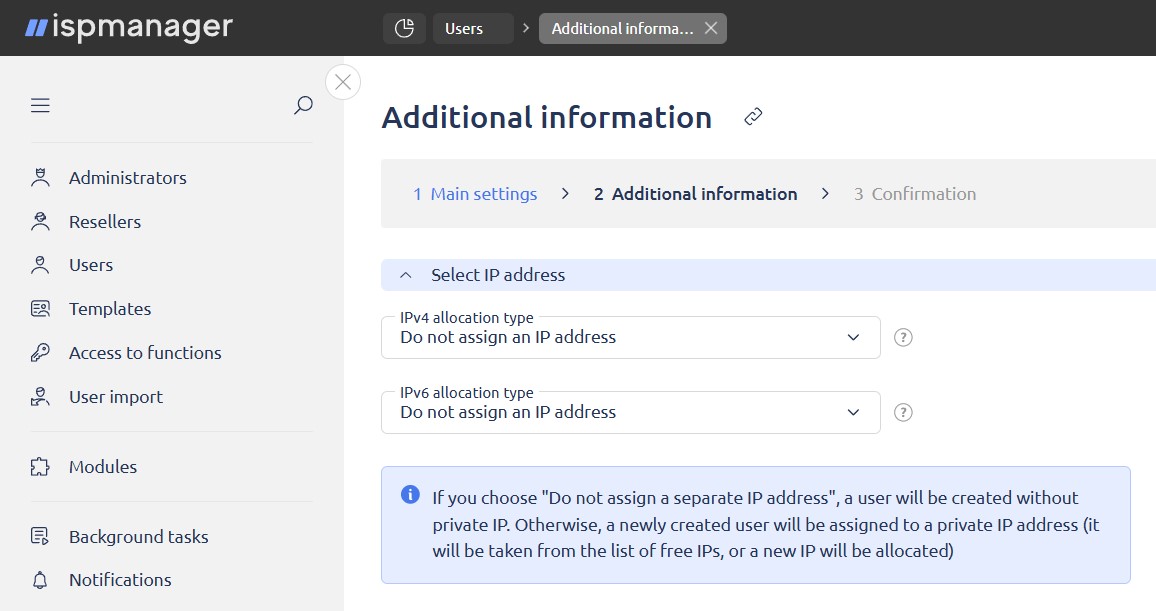Click the notice text about private IP
The height and width of the screenshot is (611, 1156).
(765, 525)
